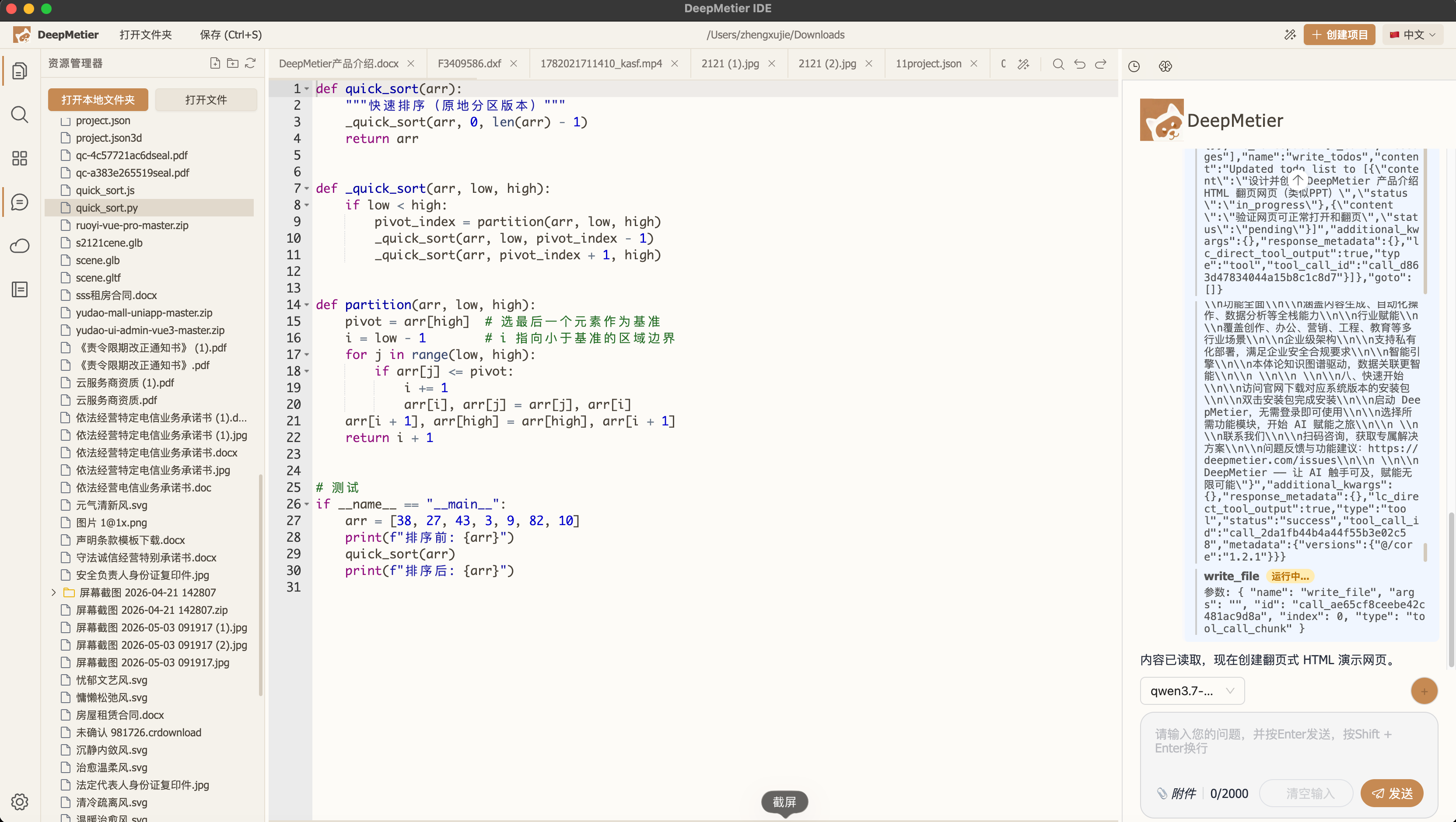Create a new folder in resource manager
This screenshot has height=822, width=1456.
pos(232,63)
